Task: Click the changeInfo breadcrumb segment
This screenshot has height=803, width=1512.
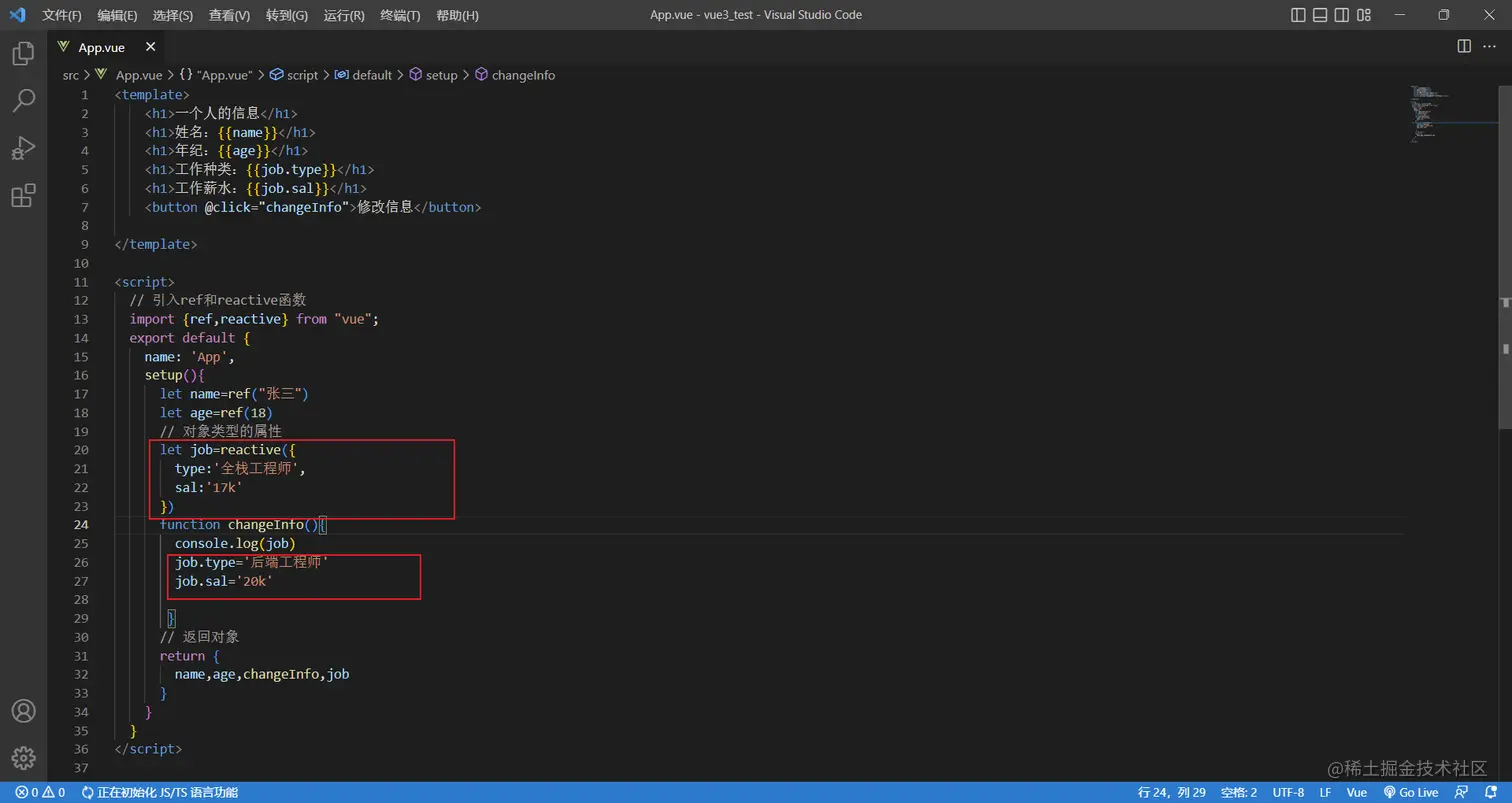Action: (515, 75)
